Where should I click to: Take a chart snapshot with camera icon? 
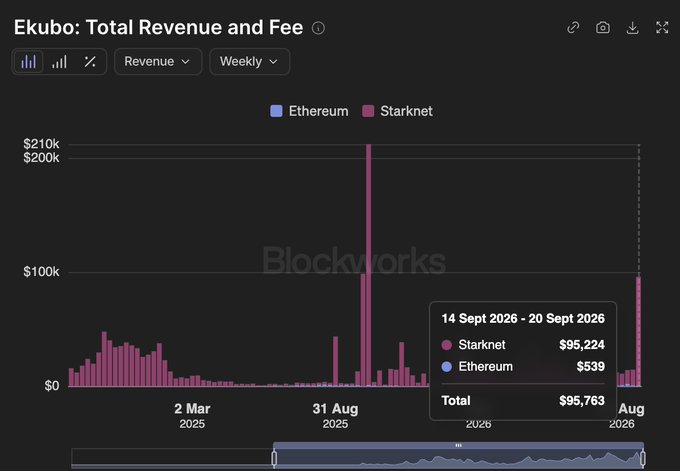click(x=603, y=28)
